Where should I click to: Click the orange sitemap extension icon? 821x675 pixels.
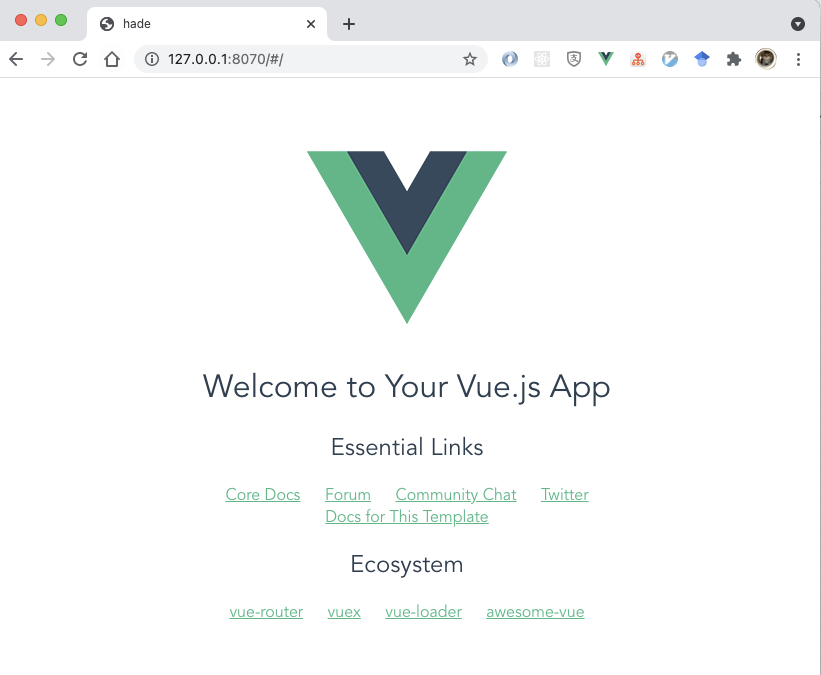638,59
